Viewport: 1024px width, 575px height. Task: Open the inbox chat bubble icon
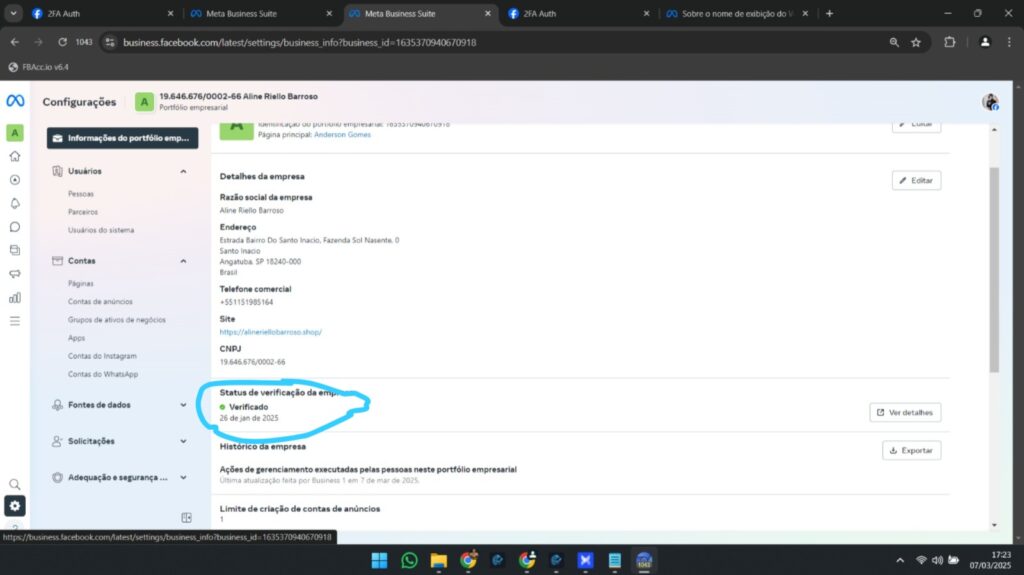14,227
